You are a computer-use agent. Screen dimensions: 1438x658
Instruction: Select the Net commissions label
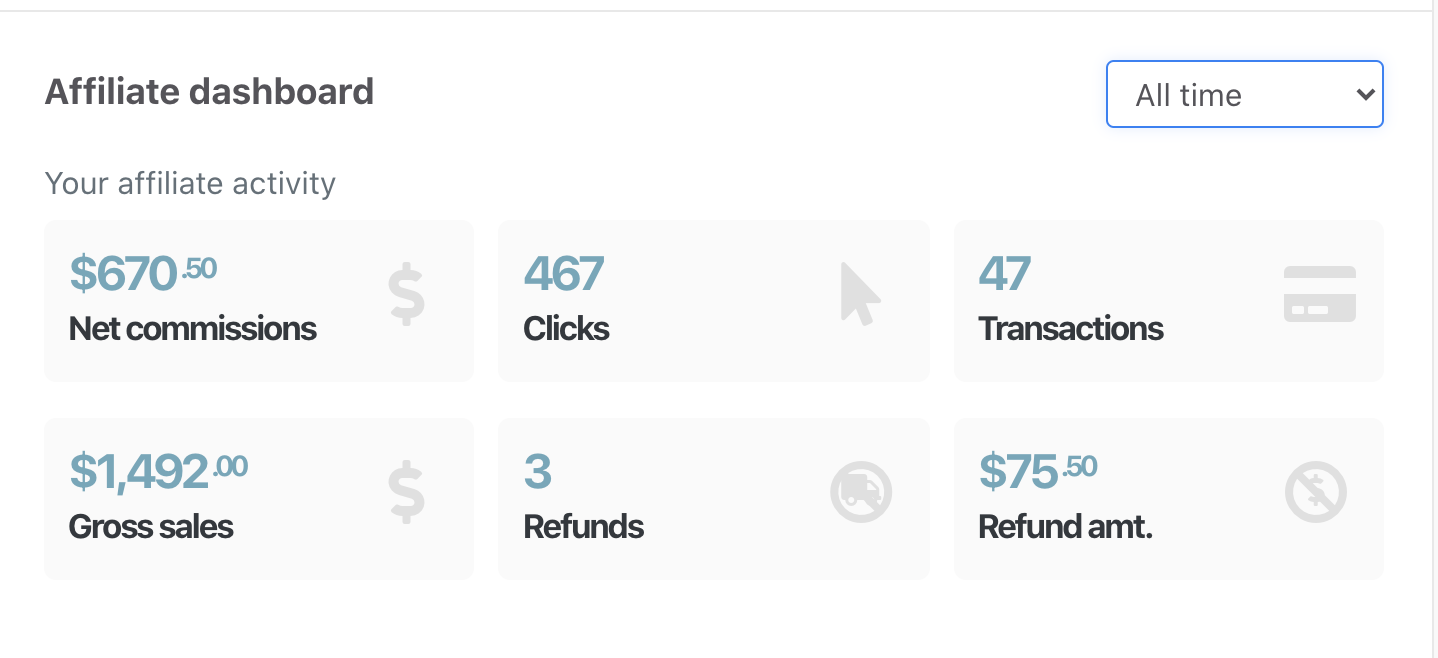pyautogui.click(x=193, y=329)
